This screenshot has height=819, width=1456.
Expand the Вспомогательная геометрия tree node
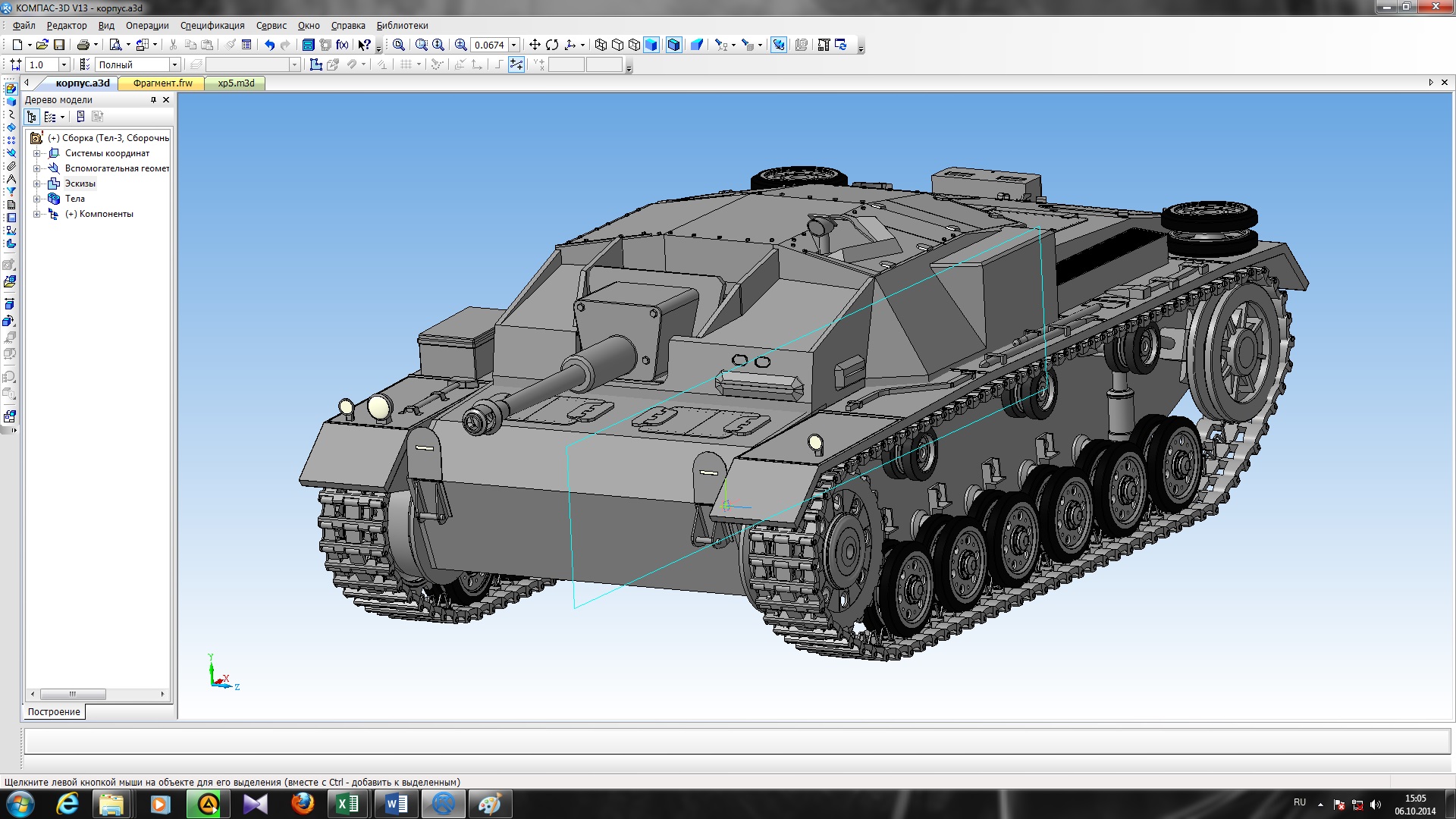[x=36, y=168]
